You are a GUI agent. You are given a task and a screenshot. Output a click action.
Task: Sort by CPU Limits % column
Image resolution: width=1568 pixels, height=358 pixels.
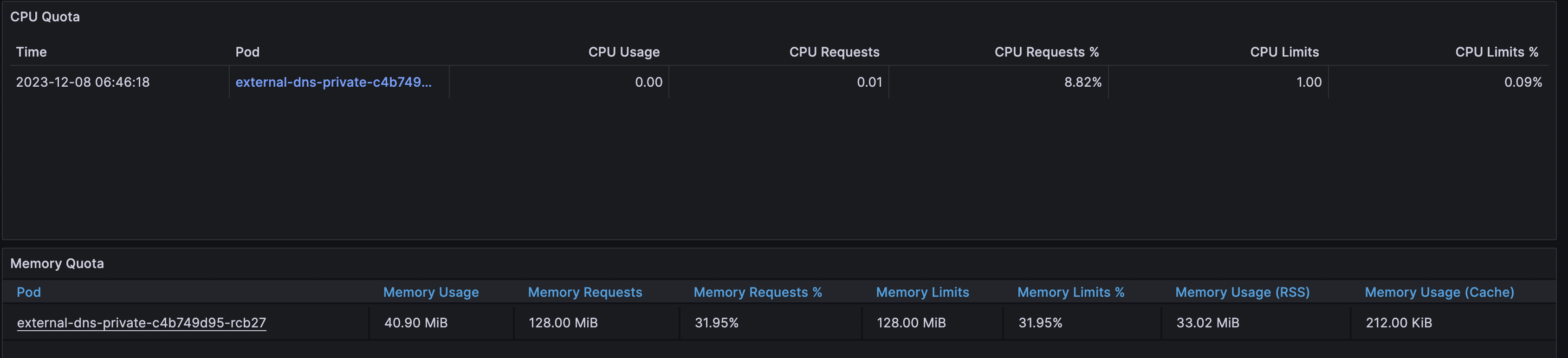pyautogui.click(x=1496, y=52)
